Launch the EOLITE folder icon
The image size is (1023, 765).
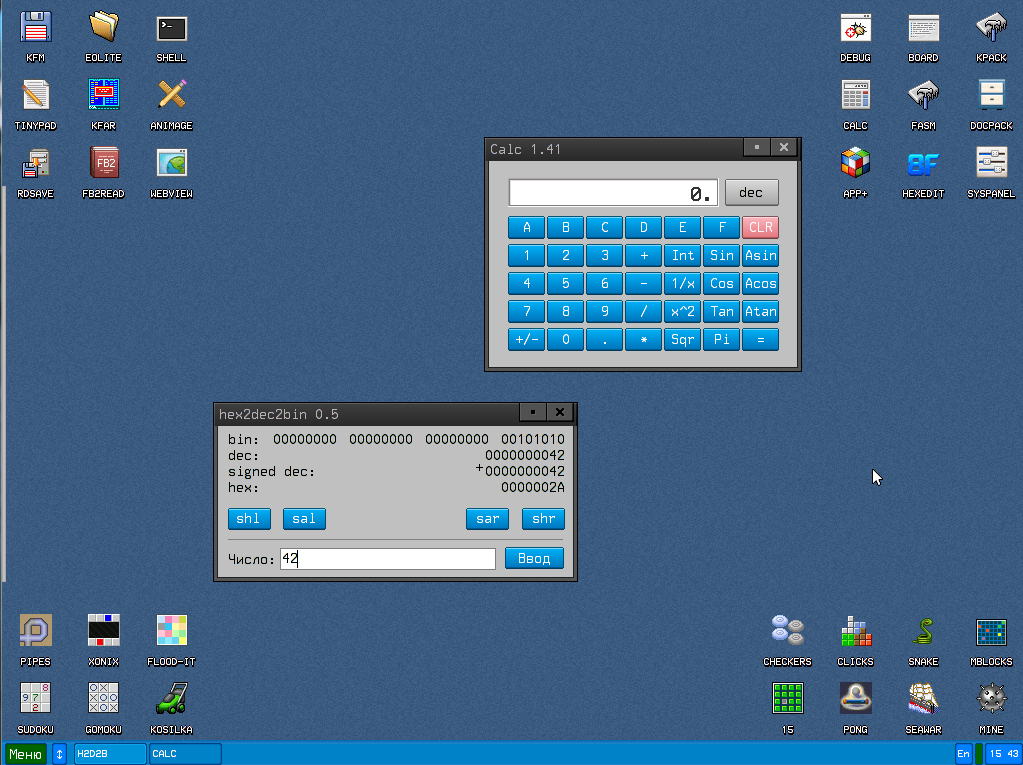click(x=103, y=28)
